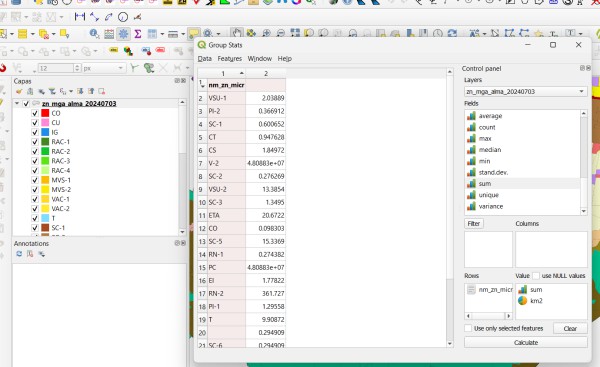Toggle visibility of zn_mga_alma_20240703 layer
This screenshot has width=600, height=367.
click(x=26, y=104)
